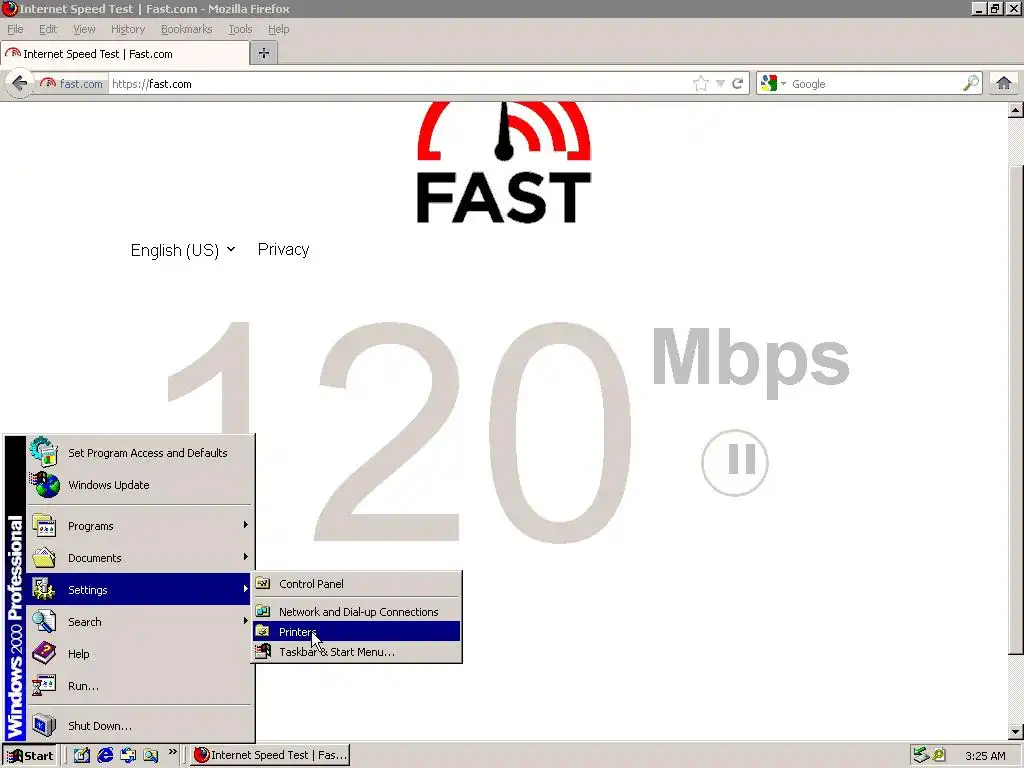Open the Privacy link
The image size is (1024, 768).
[x=283, y=249]
